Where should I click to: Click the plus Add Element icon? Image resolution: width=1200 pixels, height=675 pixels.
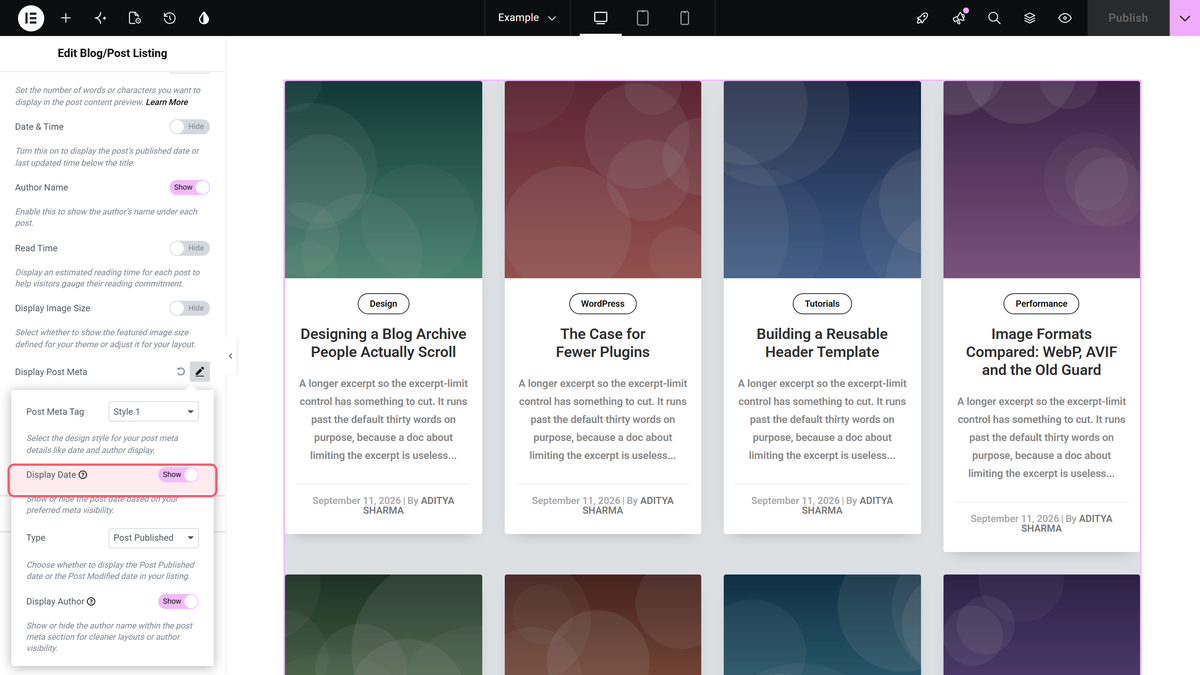tap(66, 18)
